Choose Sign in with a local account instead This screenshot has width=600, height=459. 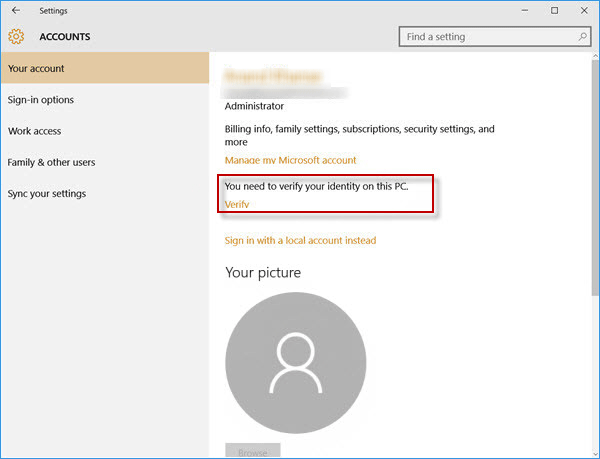click(300, 240)
